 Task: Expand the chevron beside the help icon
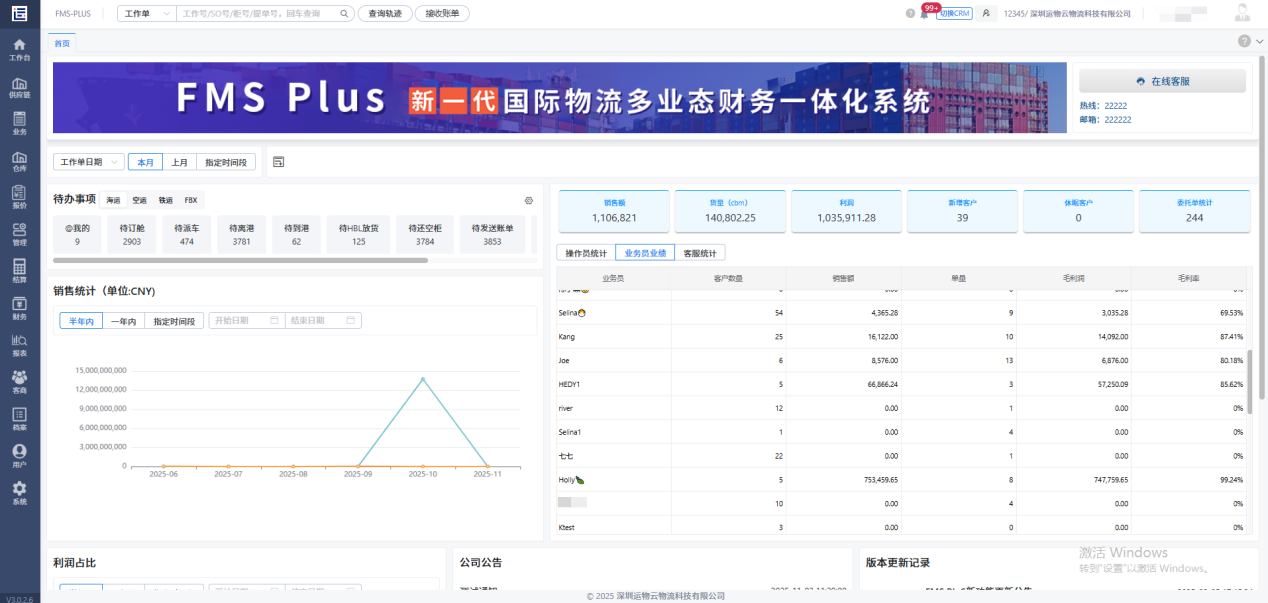pyautogui.click(x=1259, y=42)
